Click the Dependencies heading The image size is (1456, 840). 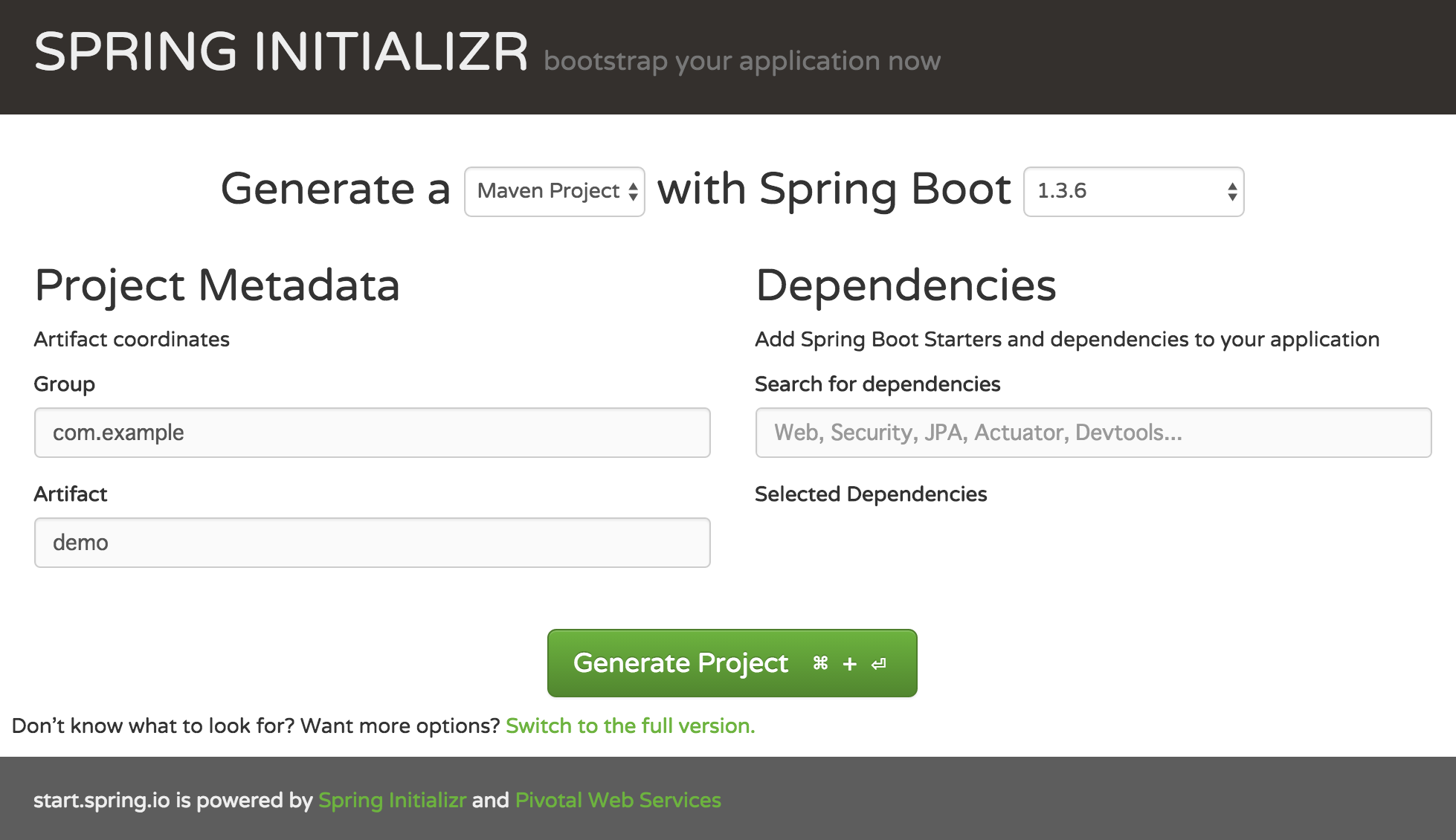pyautogui.click(x=906, y=285)
